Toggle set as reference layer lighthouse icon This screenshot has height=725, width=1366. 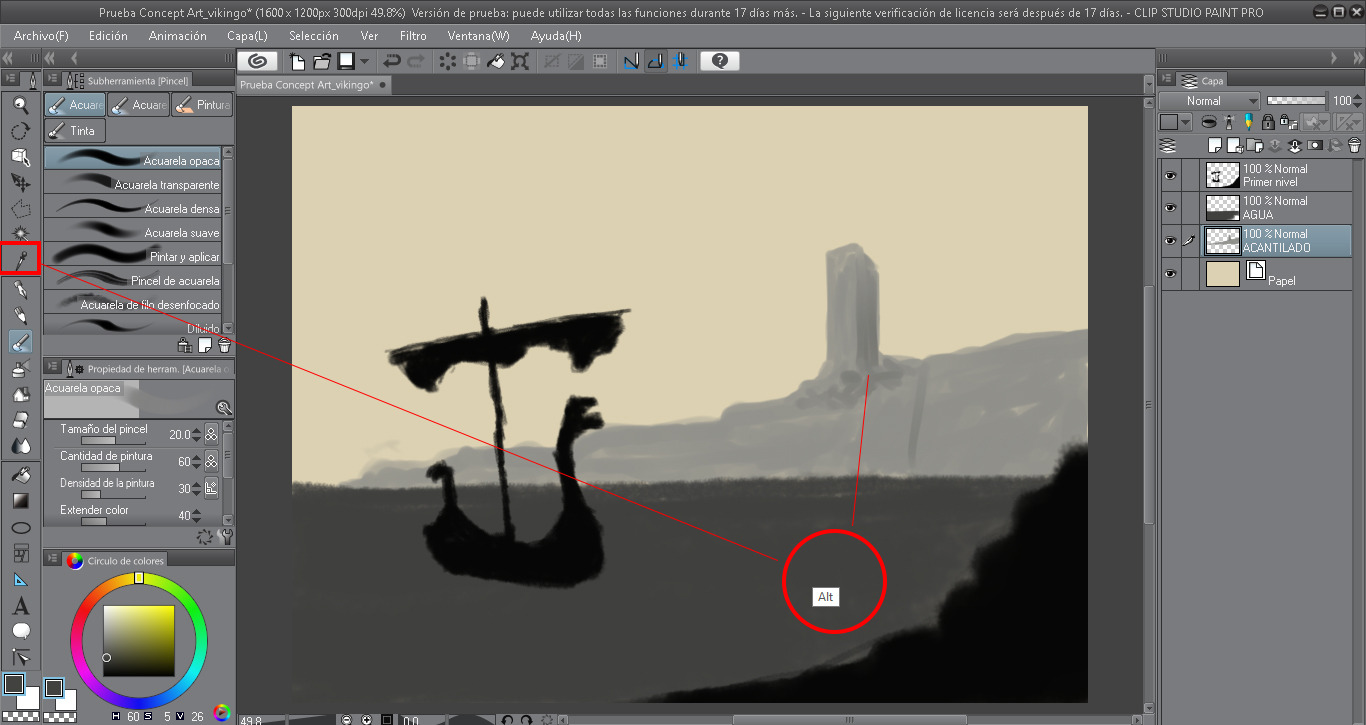pos(1229,122)
